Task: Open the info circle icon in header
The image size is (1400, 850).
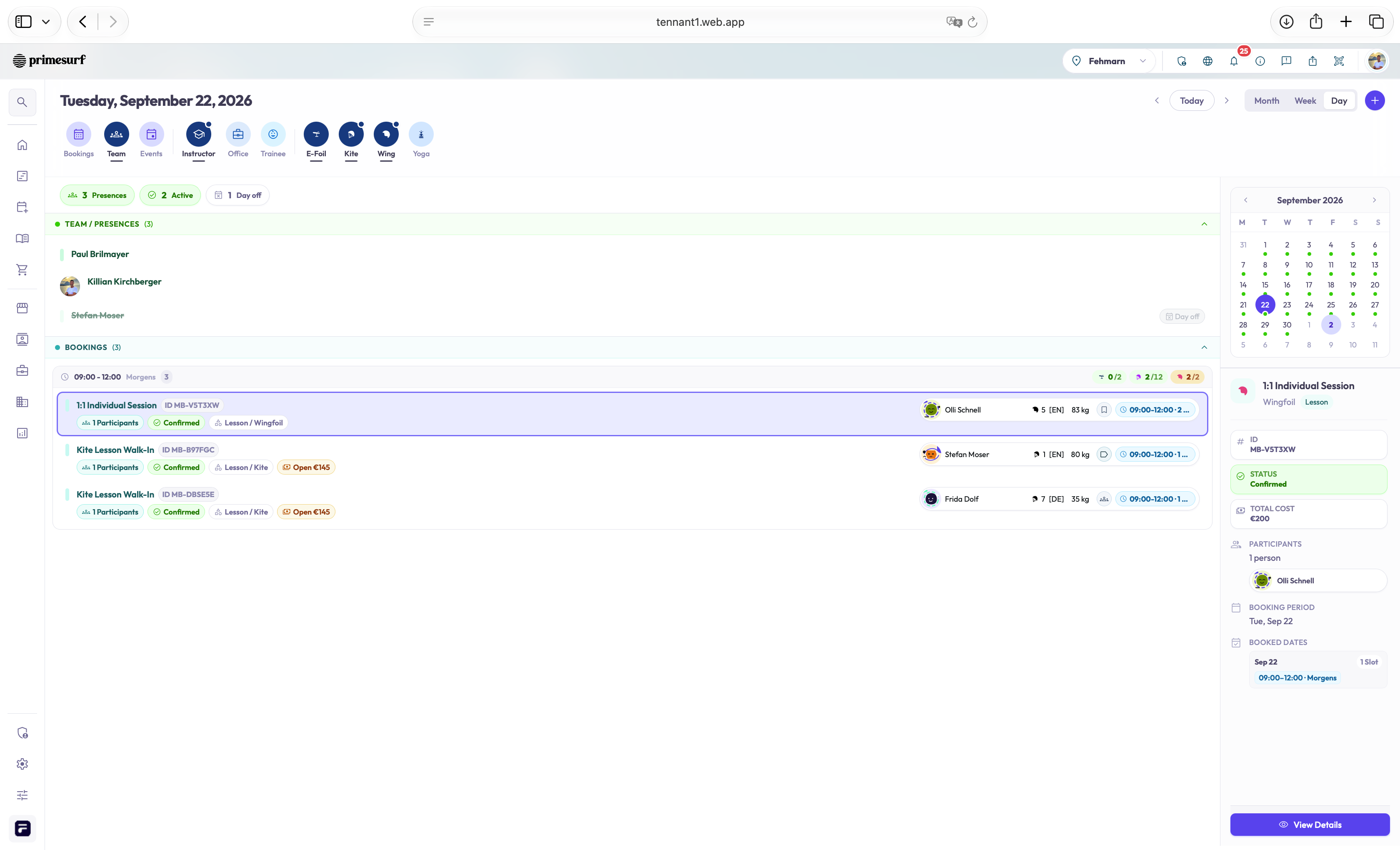Action: [1260, 61]
